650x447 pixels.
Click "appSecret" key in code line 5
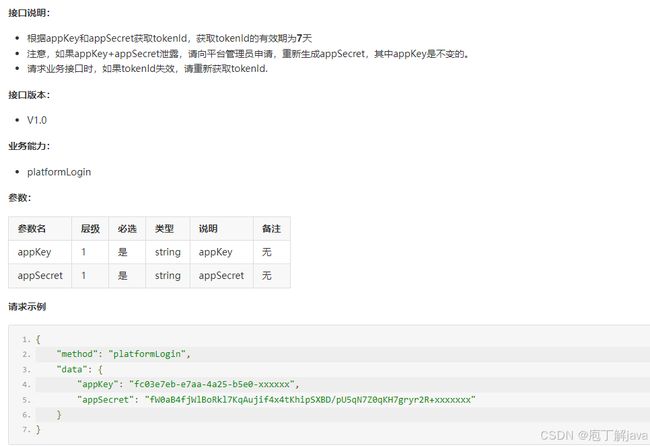105,400
